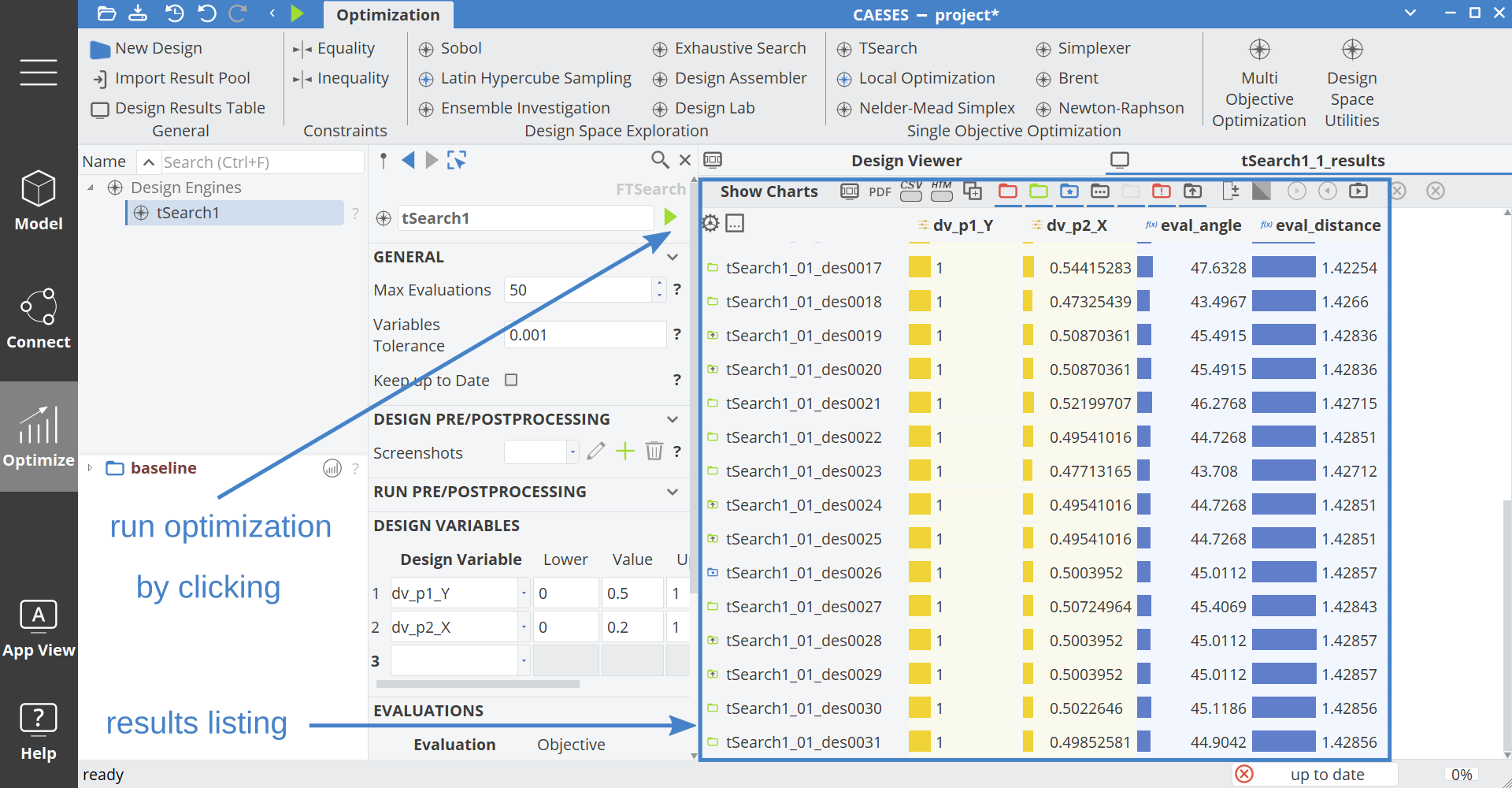Click the 0% progress indicator in status bar
This screenshot has width=1512, height=788.
click(1462, 775)
